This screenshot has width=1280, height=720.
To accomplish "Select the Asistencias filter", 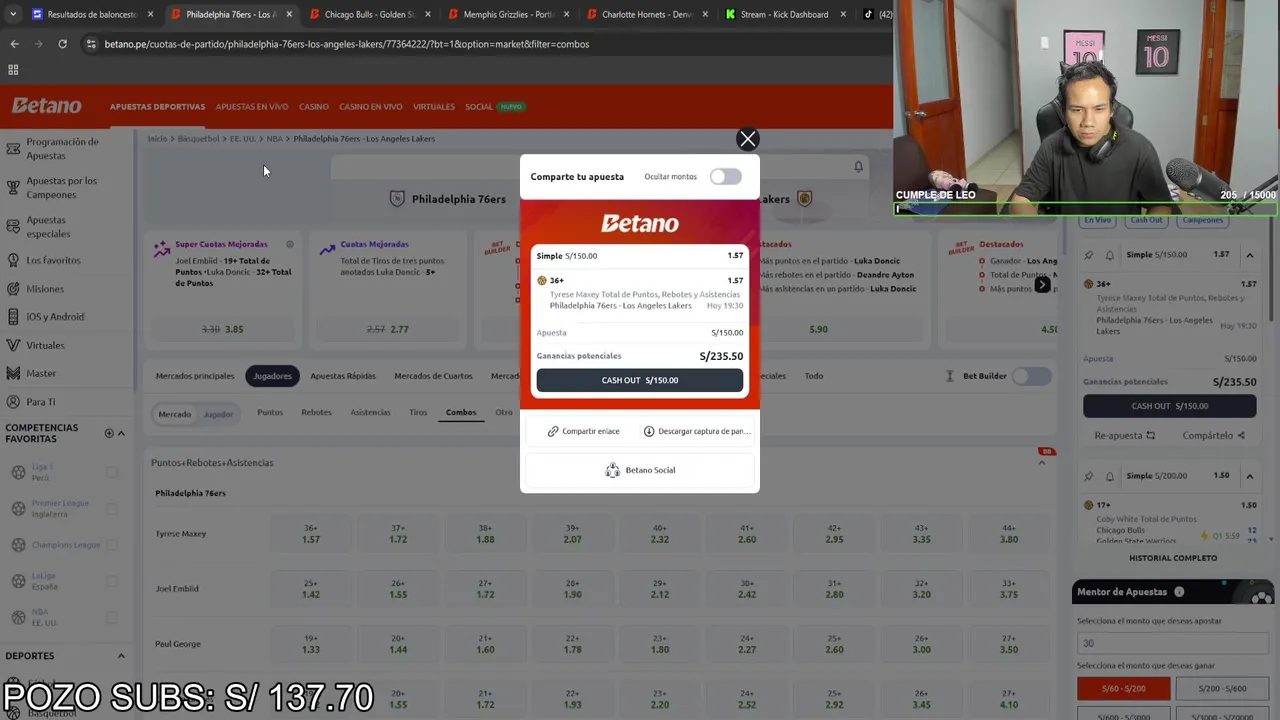I will pyautogui.click(x=370, y=412).
